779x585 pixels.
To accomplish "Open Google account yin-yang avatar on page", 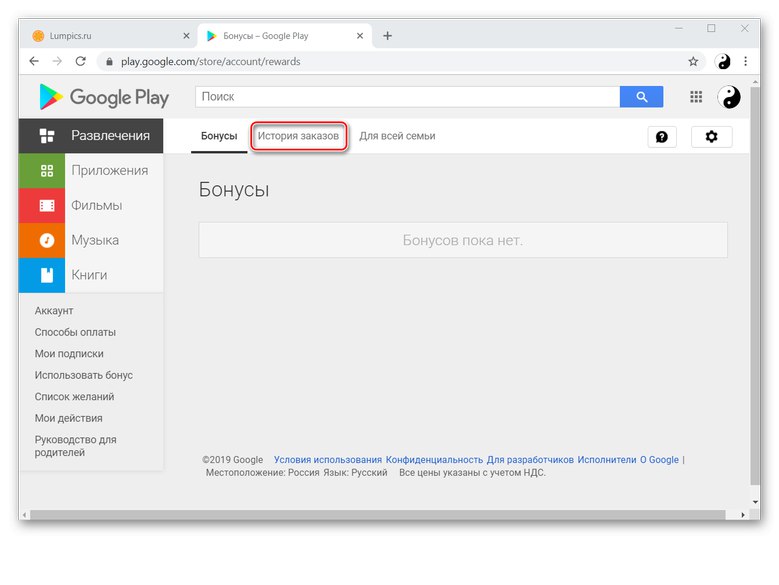I will [x=729, y=97].
